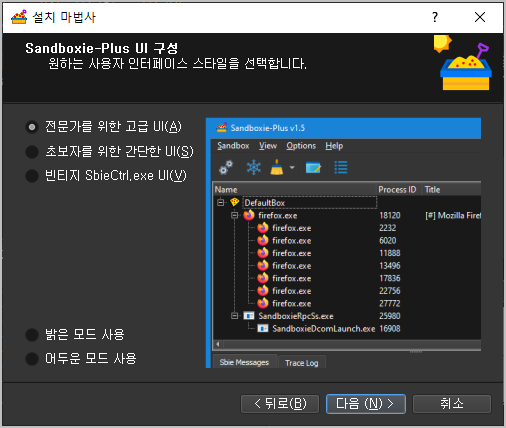506x428 pixels.
Task: Go back with 뒤로(B) button
Action: tap(280, 404)
